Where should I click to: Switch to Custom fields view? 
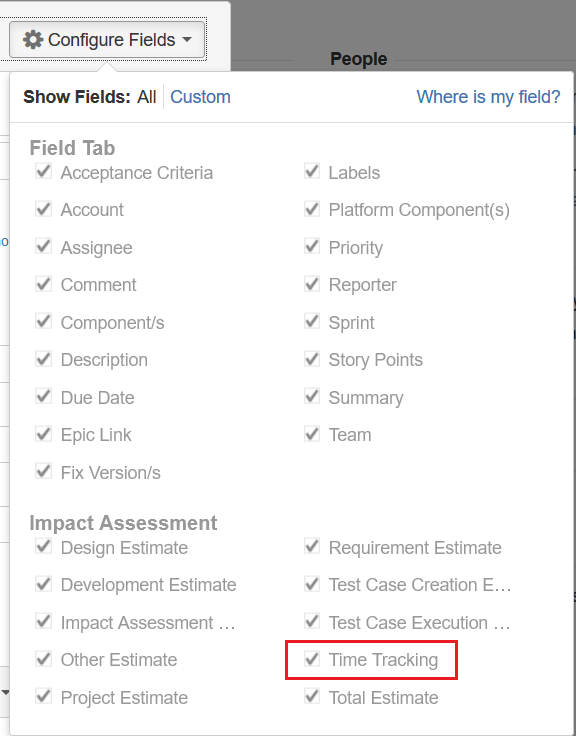tap(200, 97)
